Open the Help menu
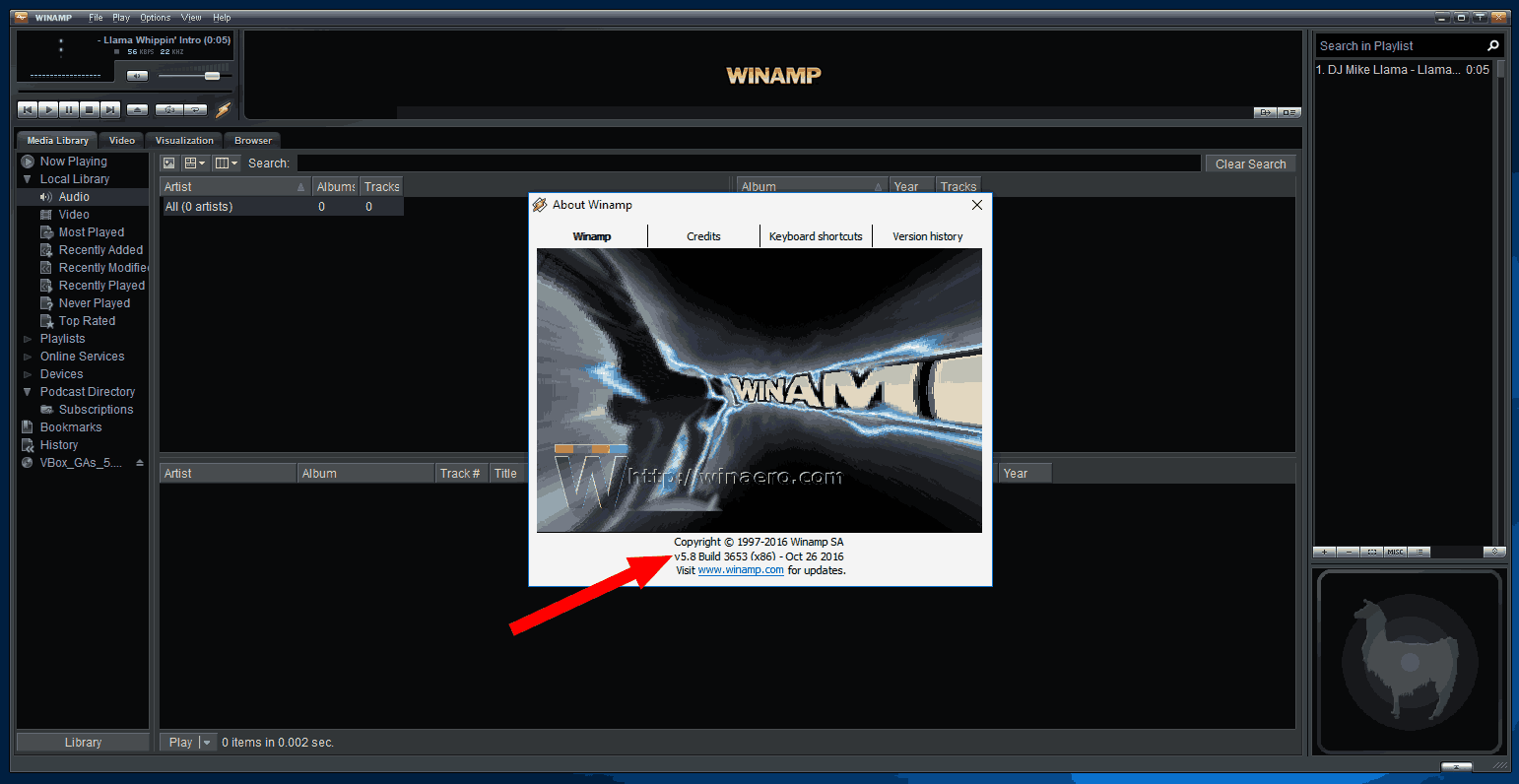Image resolution: width=1519 pixels, height=784 pixels. coord(223,18)
